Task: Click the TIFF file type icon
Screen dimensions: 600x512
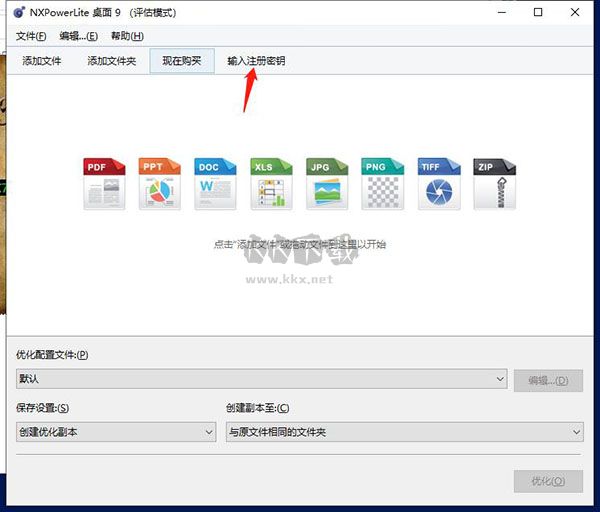Action: (x=439, y=184)
